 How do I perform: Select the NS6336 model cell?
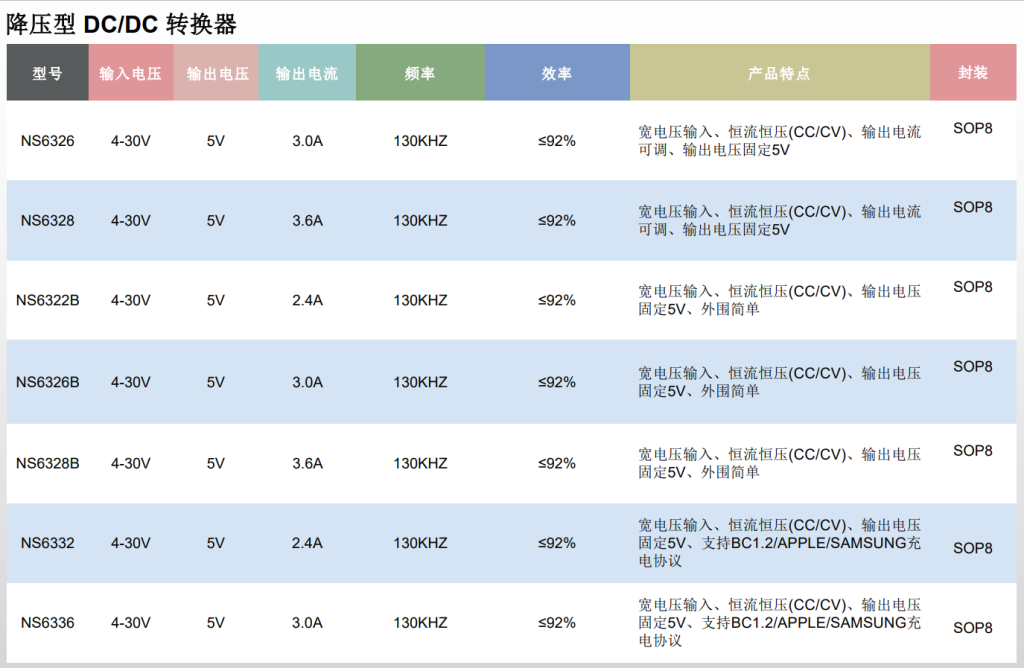pyautogui.click(x=48, y=623)
